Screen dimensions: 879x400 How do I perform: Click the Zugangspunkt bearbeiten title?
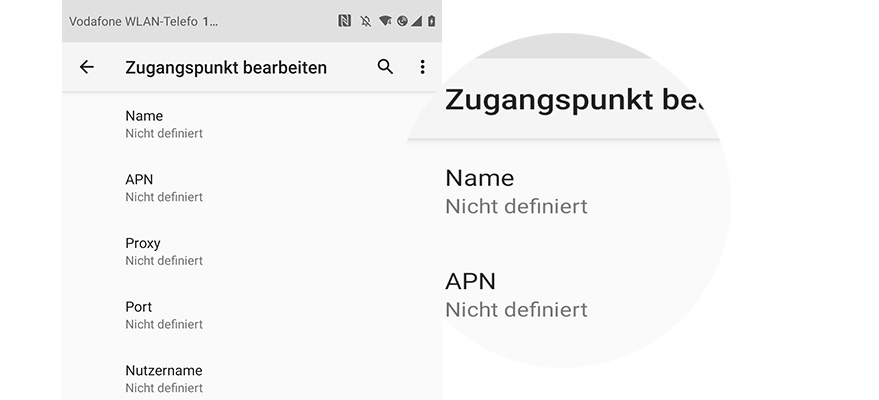(226, 68)
